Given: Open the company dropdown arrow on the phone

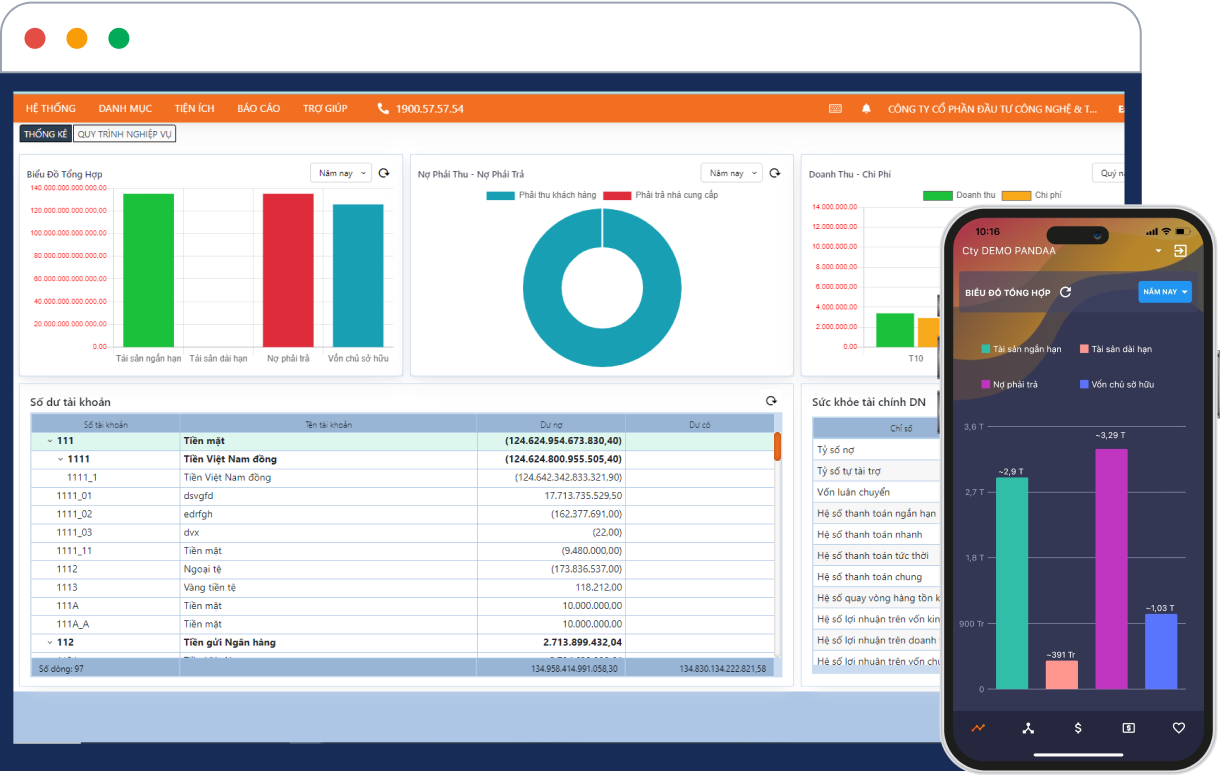Looking at the screenshot, I should pyautogui.click(x=1158, y=251).
